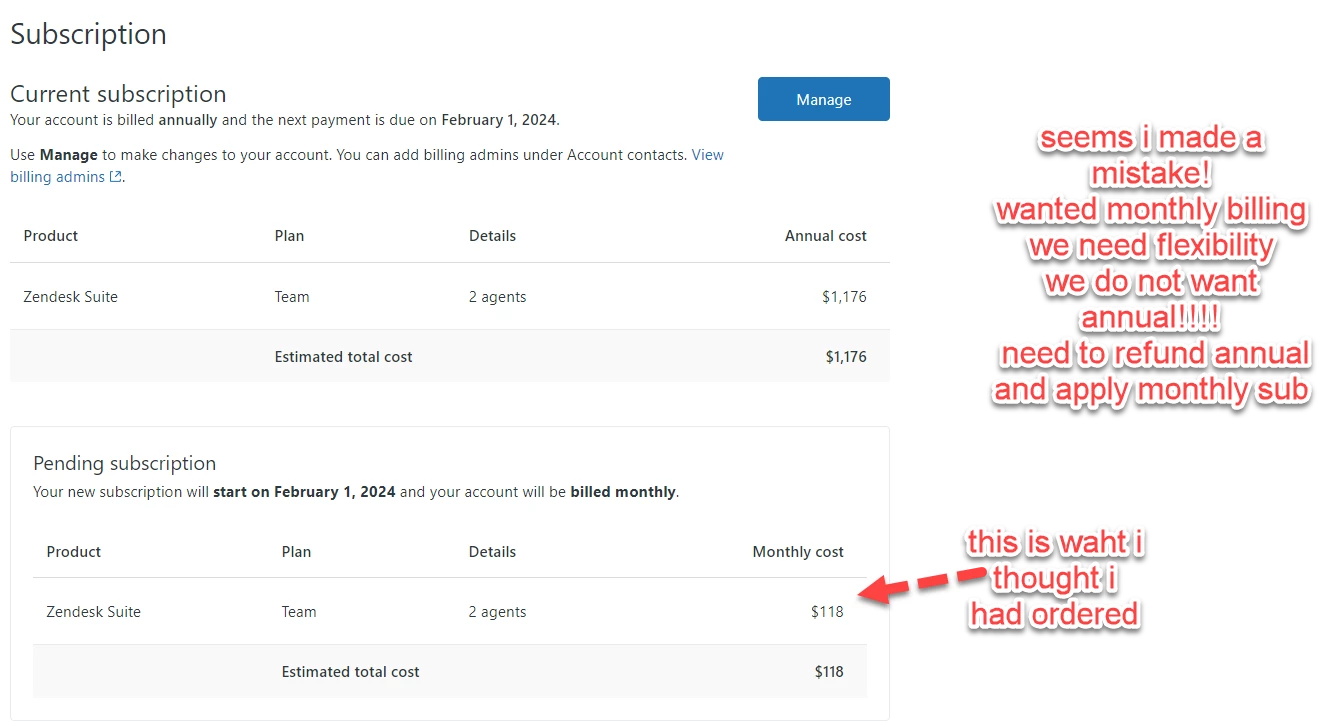Select the Subscription page heading
The image size is (1343, 721).
coord(88,34)
